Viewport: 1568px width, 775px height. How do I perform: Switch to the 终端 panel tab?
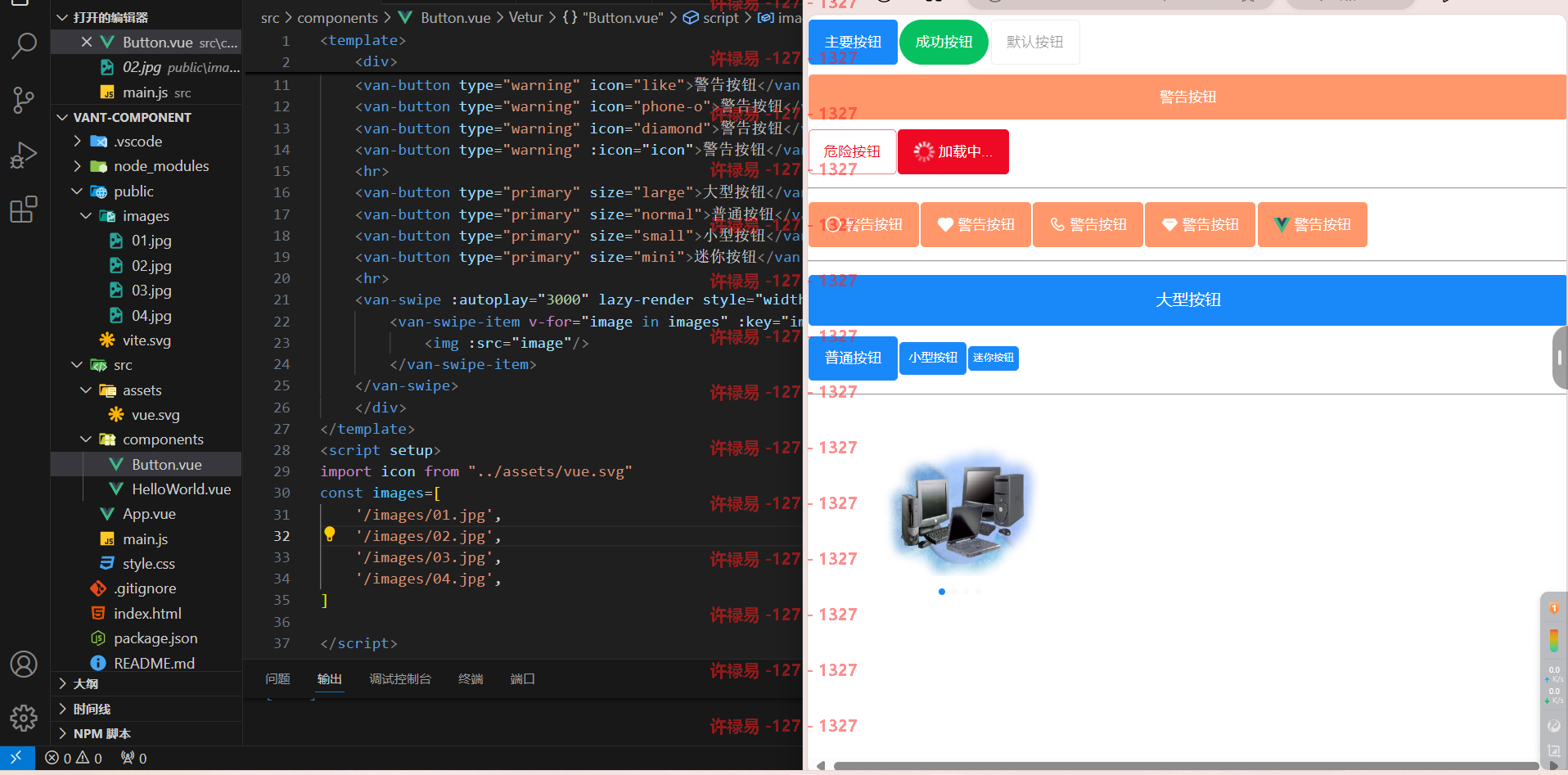(471, 678)
